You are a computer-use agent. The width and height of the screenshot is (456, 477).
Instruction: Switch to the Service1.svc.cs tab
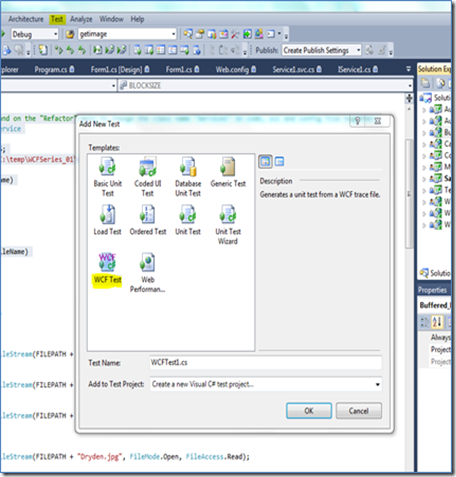(297, 69)
